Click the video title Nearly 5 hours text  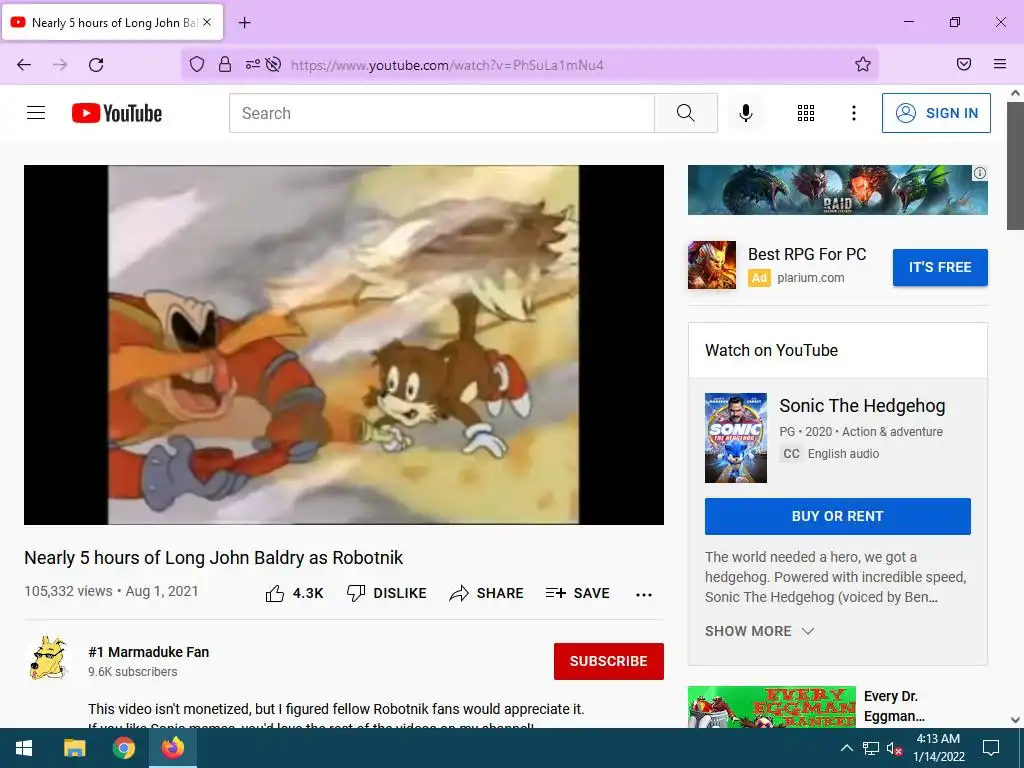point(214,558)
